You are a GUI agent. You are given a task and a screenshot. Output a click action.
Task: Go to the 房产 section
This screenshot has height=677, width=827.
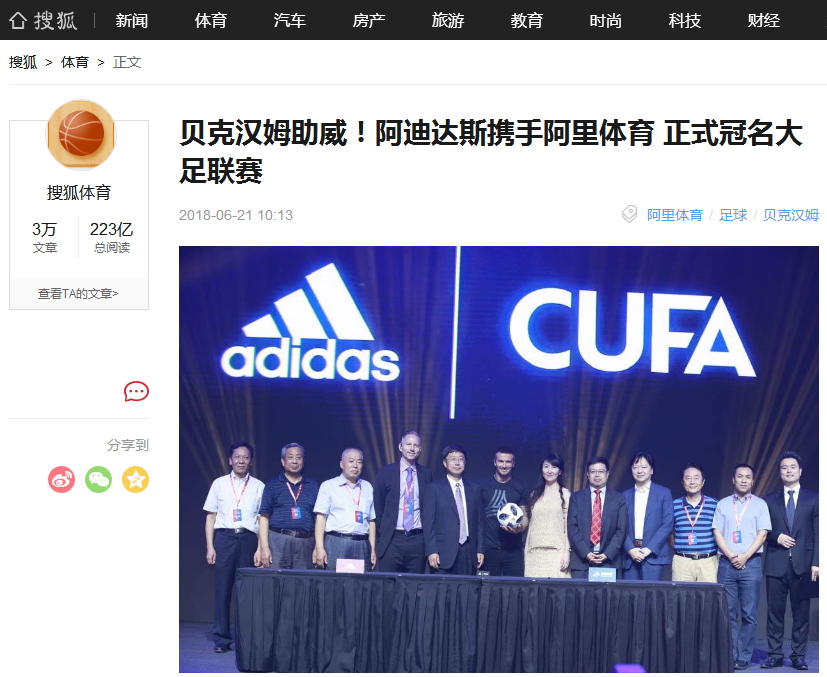click(x=369, y=21)
